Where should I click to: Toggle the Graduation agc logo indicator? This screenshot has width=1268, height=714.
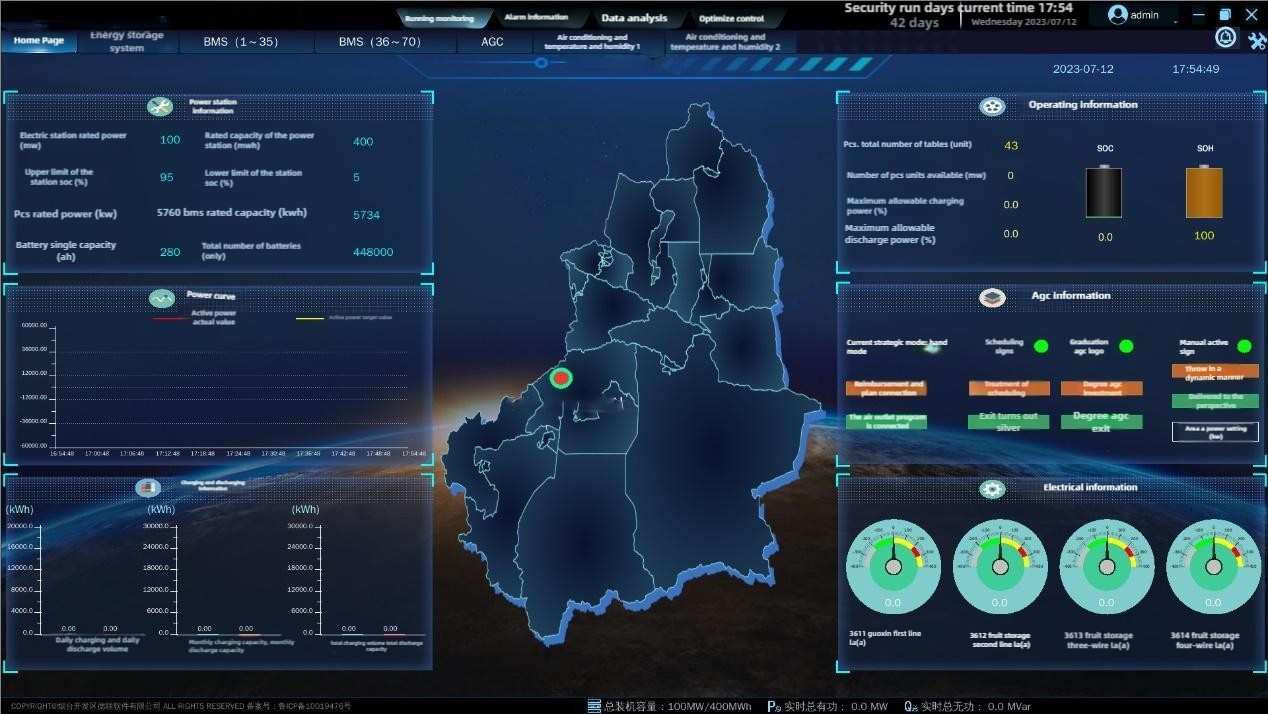click(x=1126, y=347)
